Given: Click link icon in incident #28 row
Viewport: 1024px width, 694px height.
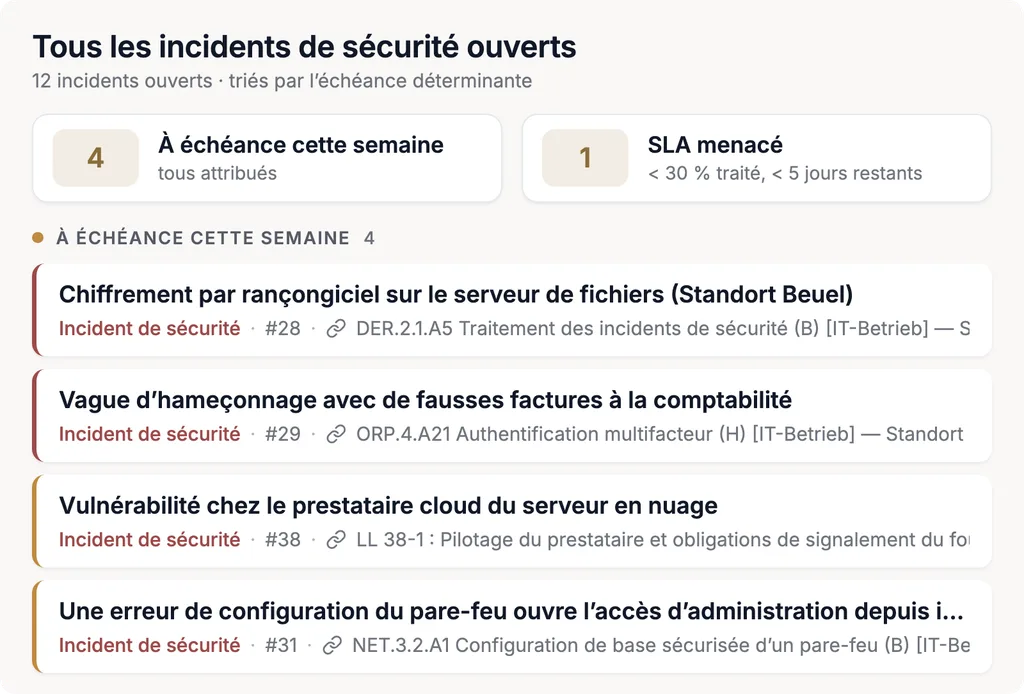Looking at the screenshot, I should click(x=336, y=328).
